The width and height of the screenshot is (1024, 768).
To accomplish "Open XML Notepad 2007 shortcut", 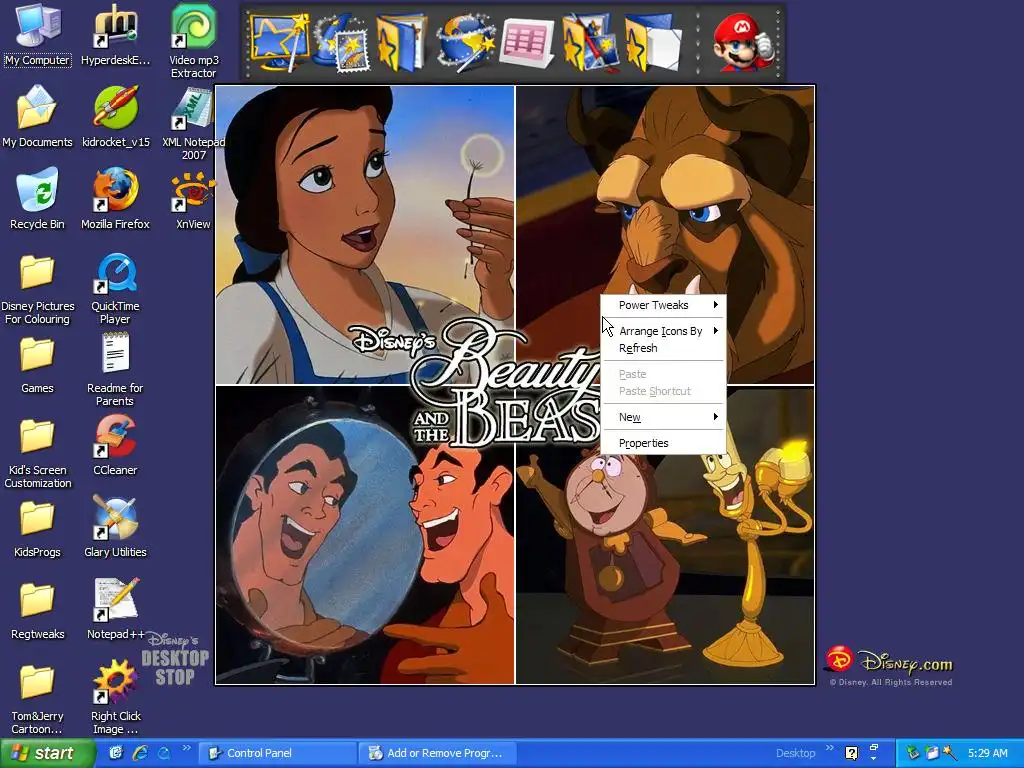I will pos(193,123).
